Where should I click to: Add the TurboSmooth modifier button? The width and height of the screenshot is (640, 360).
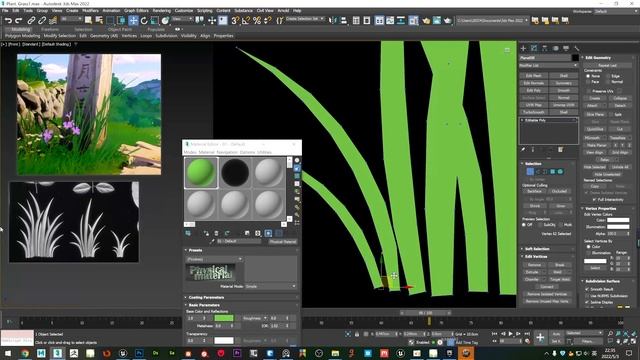click(x=533, y=112)
